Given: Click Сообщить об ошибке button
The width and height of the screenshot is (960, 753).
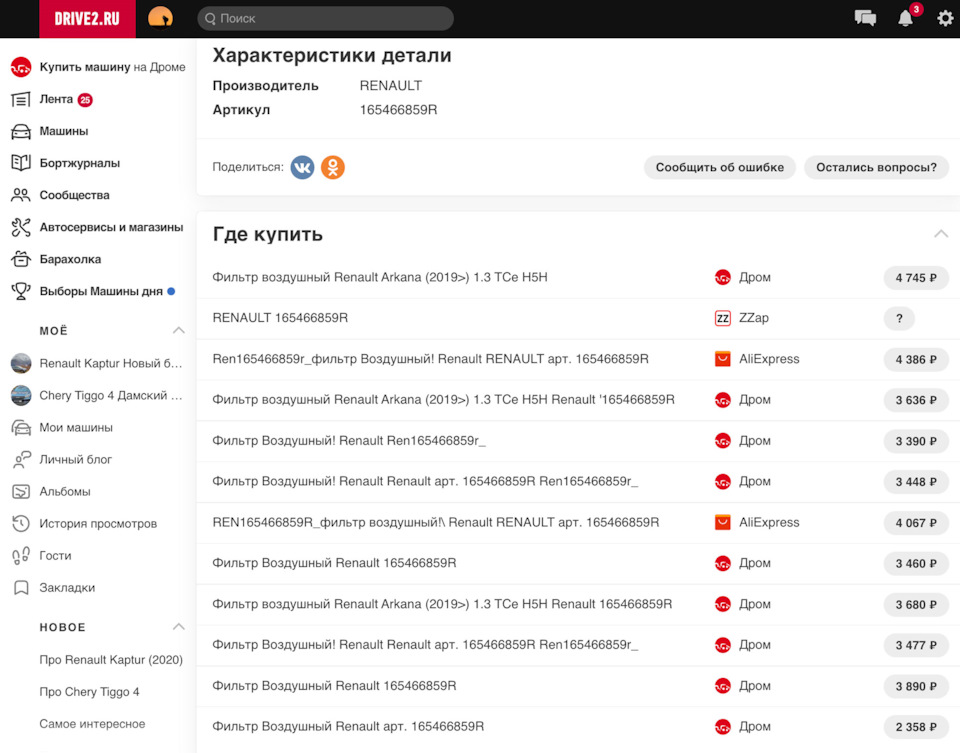Looking at the screenshot, I should click(720, 167).
